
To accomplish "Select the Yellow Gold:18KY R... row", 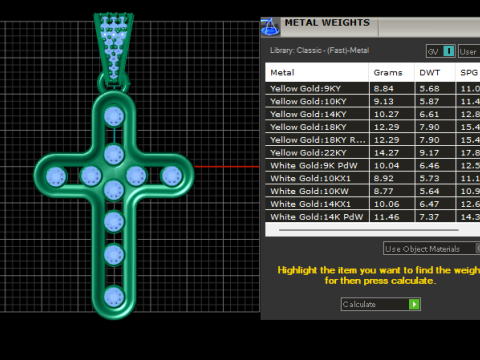I will pos(373,140).
